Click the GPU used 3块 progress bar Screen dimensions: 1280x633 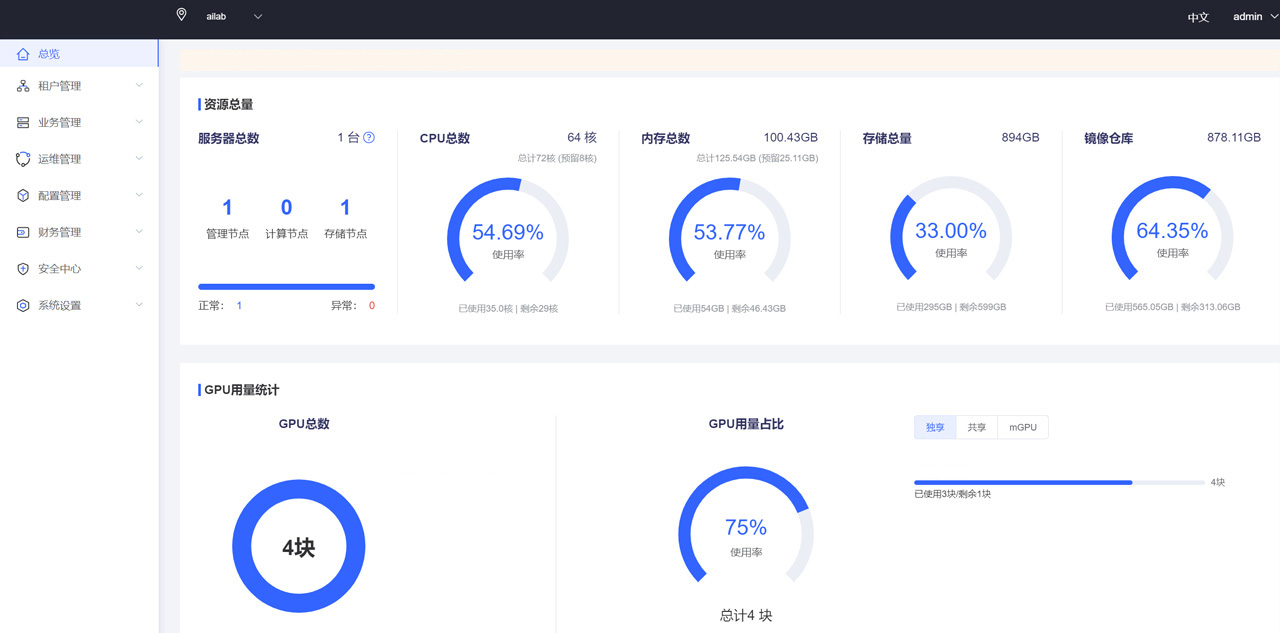click(x=1059, y=482)
